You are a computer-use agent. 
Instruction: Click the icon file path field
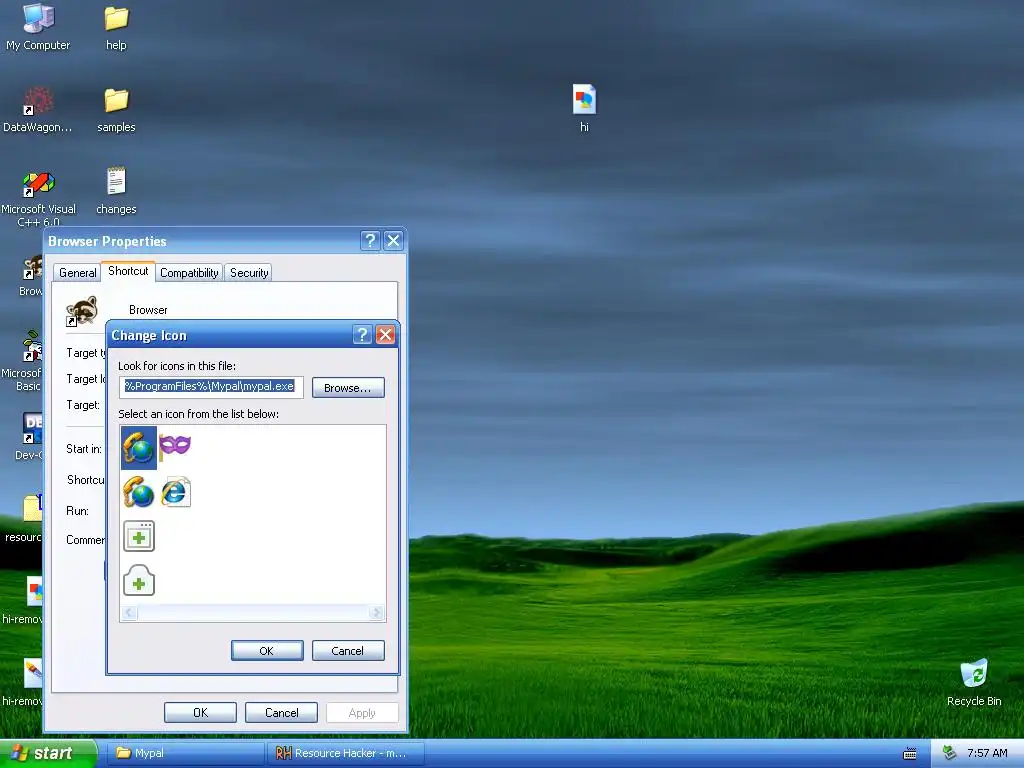(211, 387)
